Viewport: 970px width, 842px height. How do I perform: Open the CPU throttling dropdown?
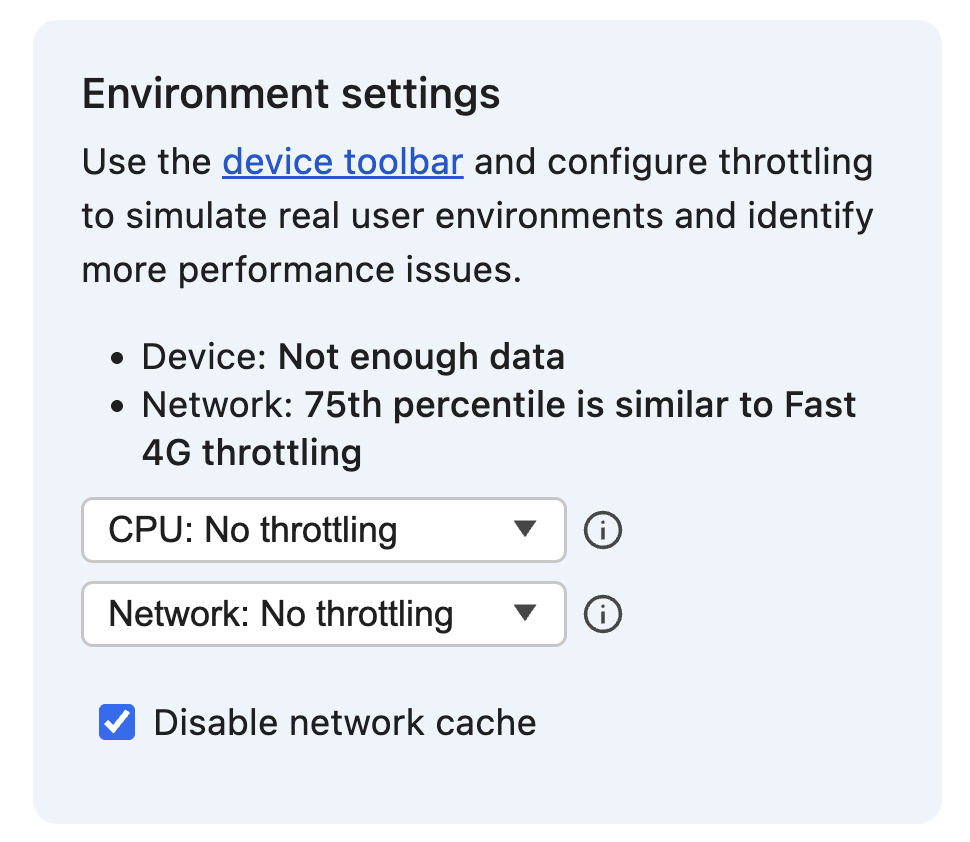point(322,530)
